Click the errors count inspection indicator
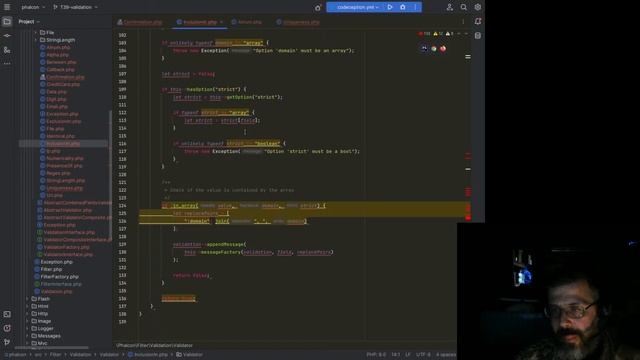The image size is (640, 360). coord(424,34)
